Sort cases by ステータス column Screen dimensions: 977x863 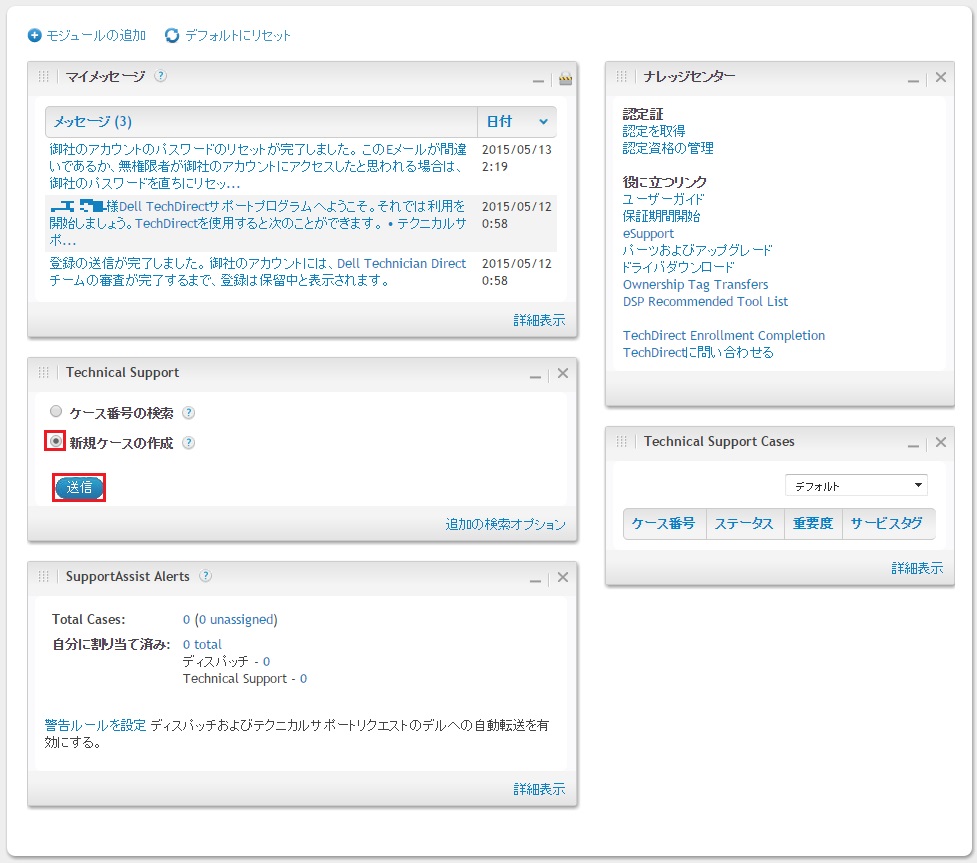744,523
